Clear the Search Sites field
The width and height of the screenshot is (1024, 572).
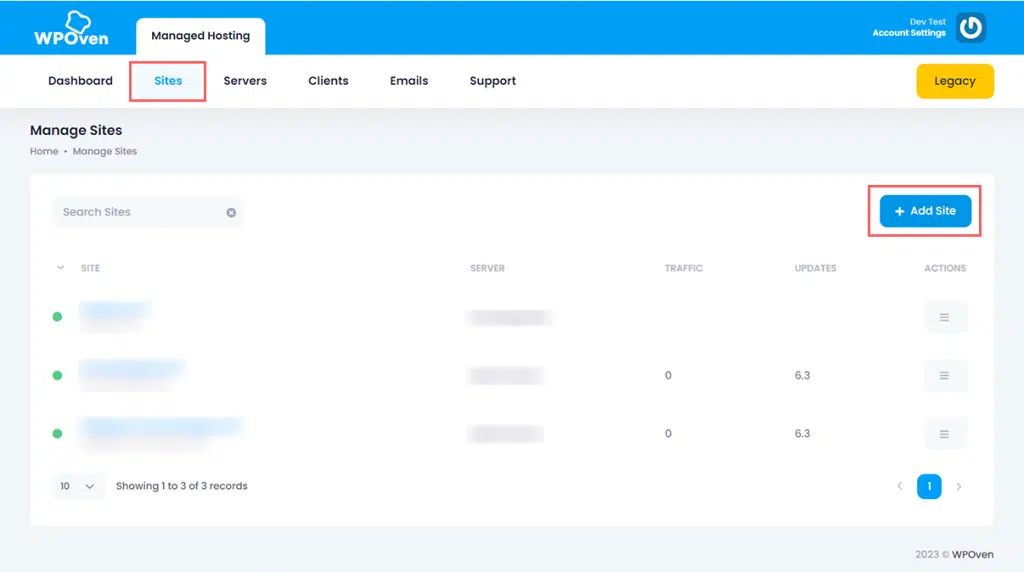[x=231, y=212]
